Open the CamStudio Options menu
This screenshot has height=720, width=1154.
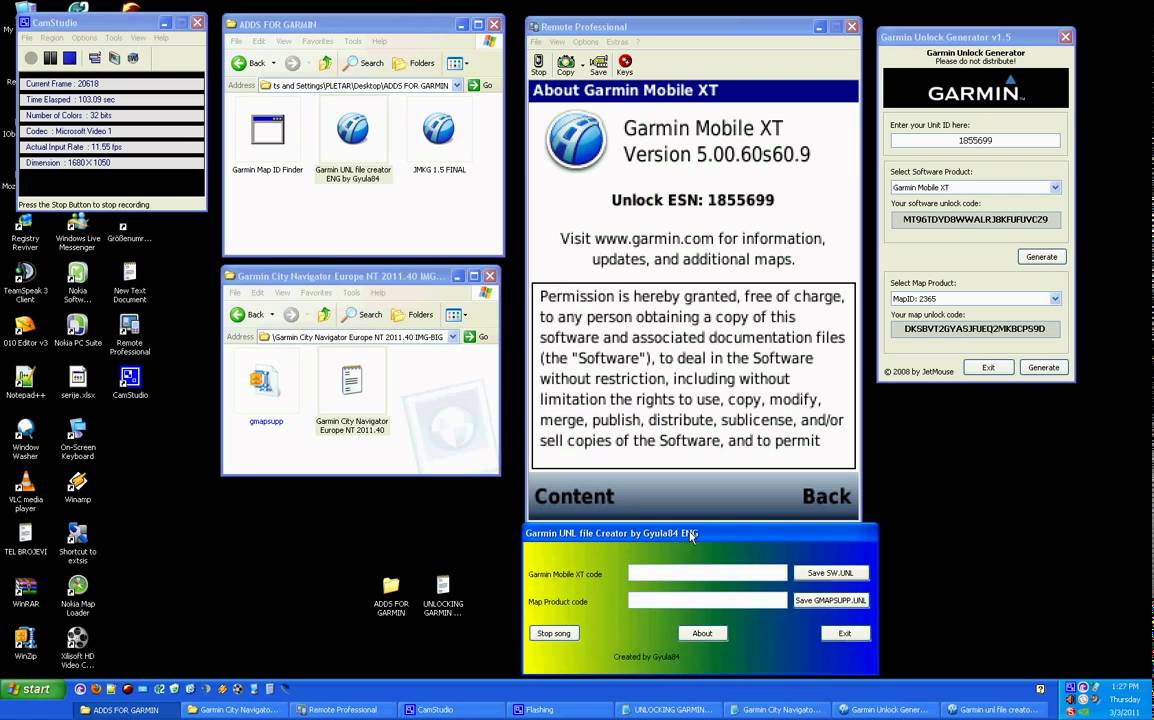coord(84,38)
